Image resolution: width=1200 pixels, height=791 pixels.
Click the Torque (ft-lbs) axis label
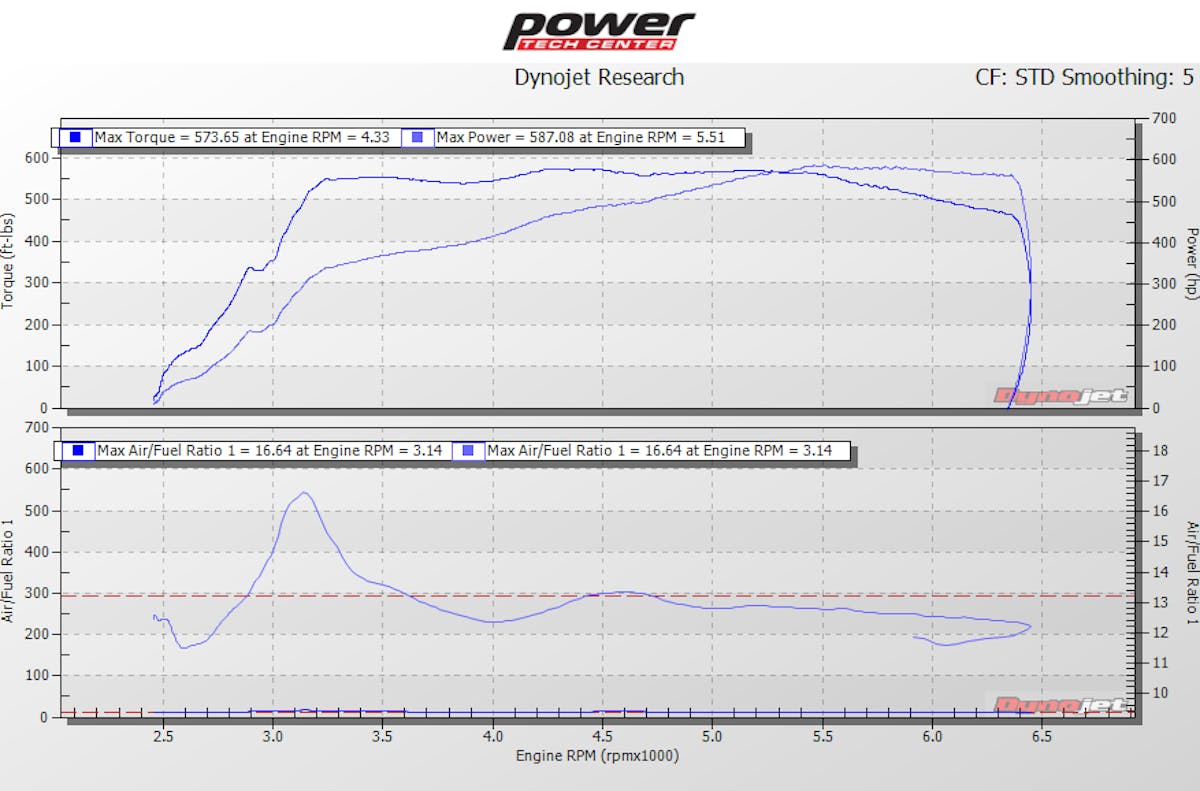pos(9,261)
